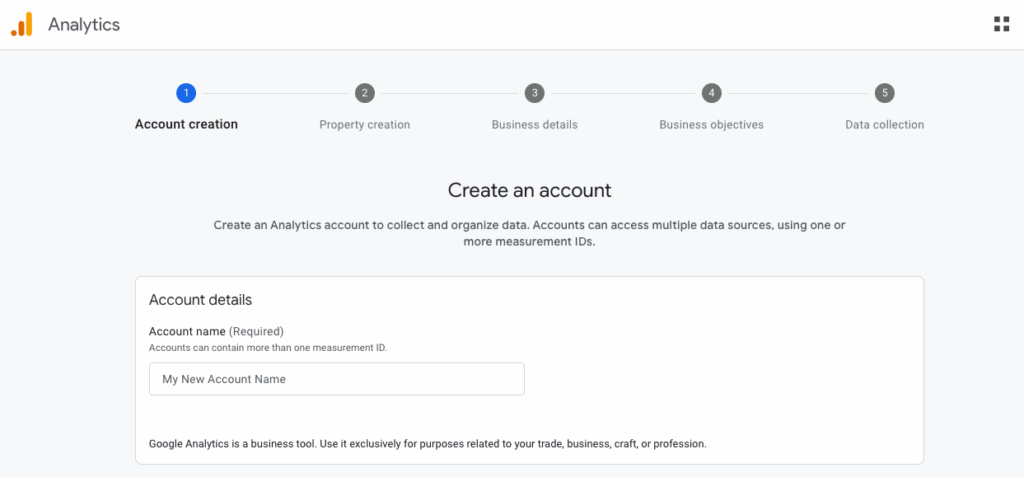1024x477 pixels.
Task: Open the Business objectives step label
Action: [711, 125]
